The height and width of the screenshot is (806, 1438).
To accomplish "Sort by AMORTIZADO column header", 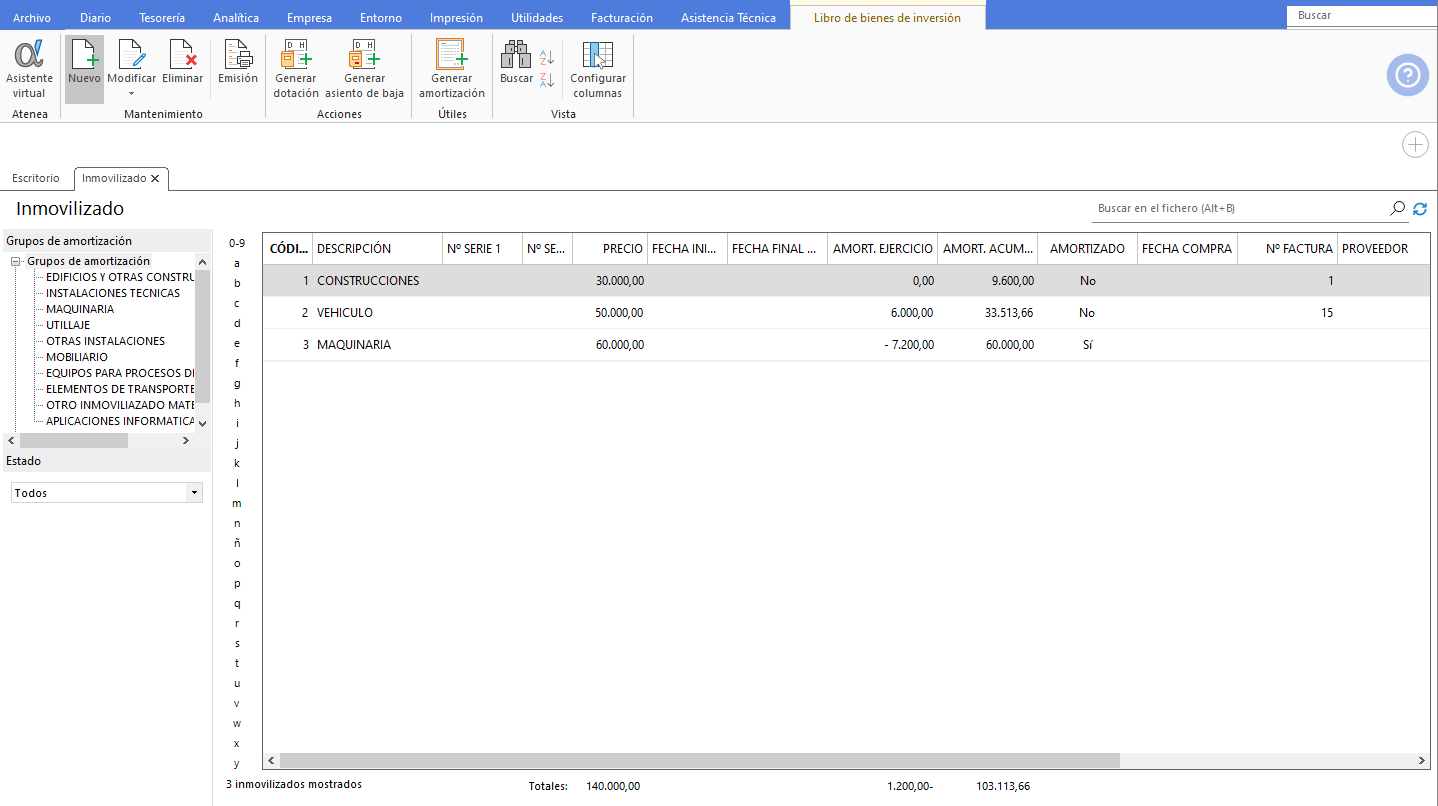I will click(x=1087, y=249).
